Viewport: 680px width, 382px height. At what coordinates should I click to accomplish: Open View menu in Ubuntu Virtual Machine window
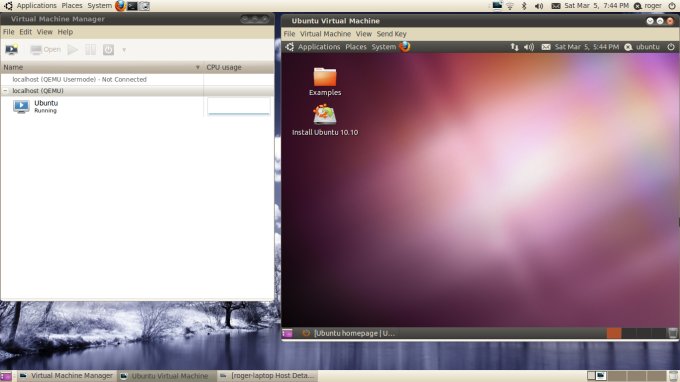[x=363, y=34]
